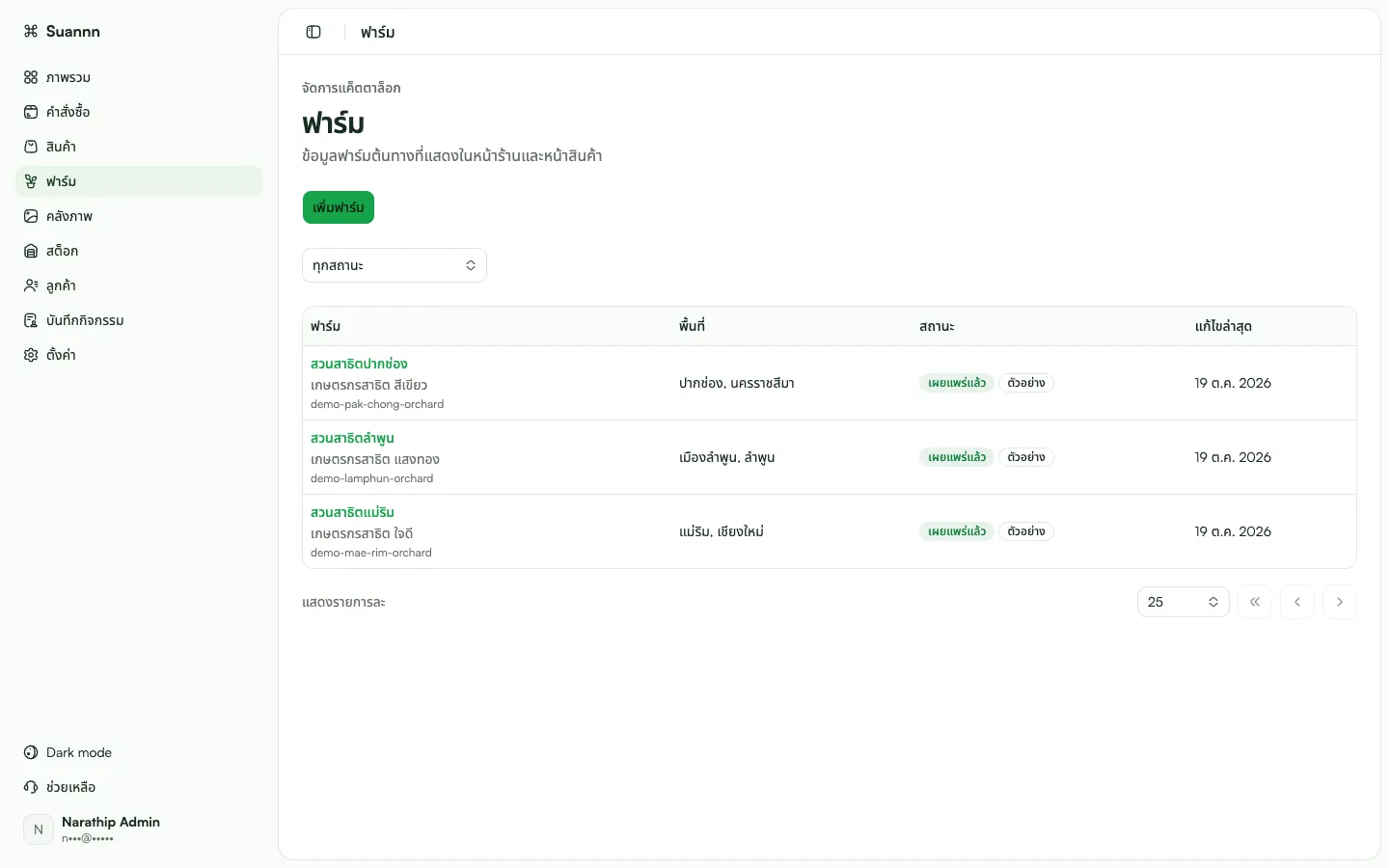This screenshot has height=868, width=1389.
Task: Open the Narathip Admin account menu
Action: (x=139, y=829)
